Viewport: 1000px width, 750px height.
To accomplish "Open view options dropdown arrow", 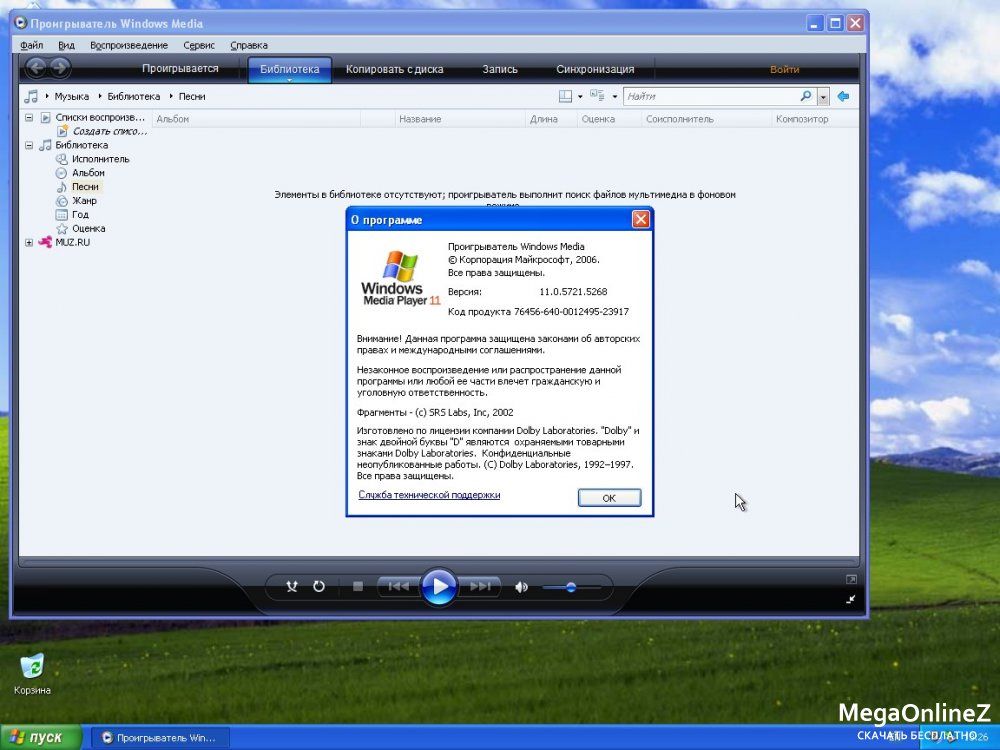I will [614, 97].
